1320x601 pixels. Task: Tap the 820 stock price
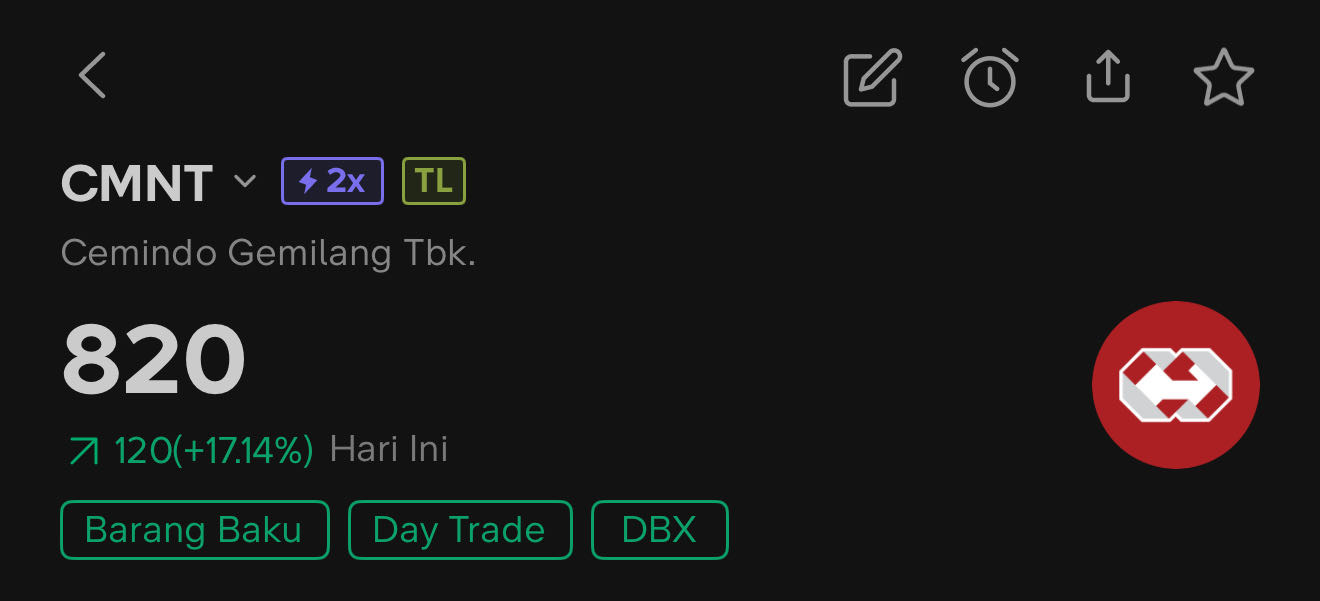click(x=154, y=360)
